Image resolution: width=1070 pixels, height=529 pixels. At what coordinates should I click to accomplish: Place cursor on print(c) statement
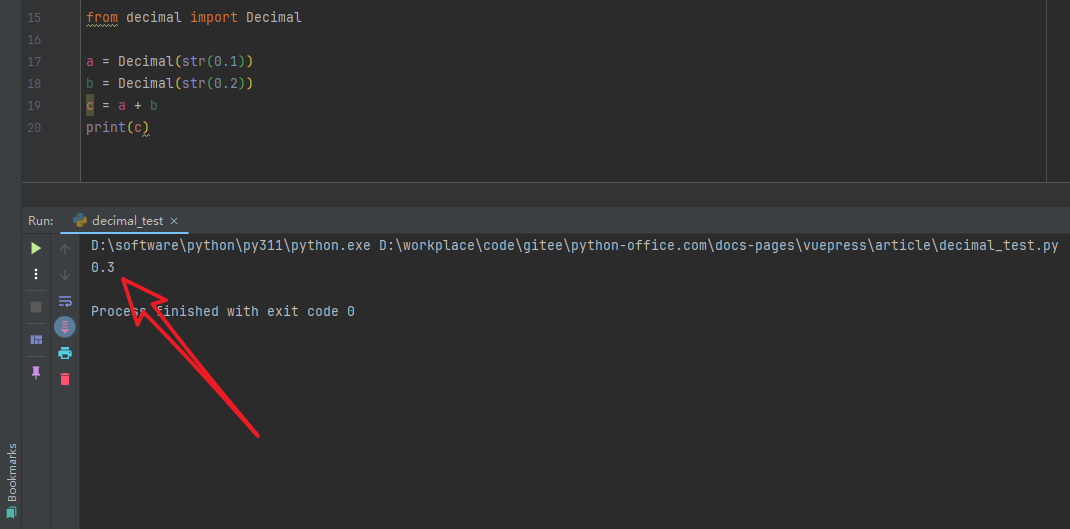tap(116, 128)
